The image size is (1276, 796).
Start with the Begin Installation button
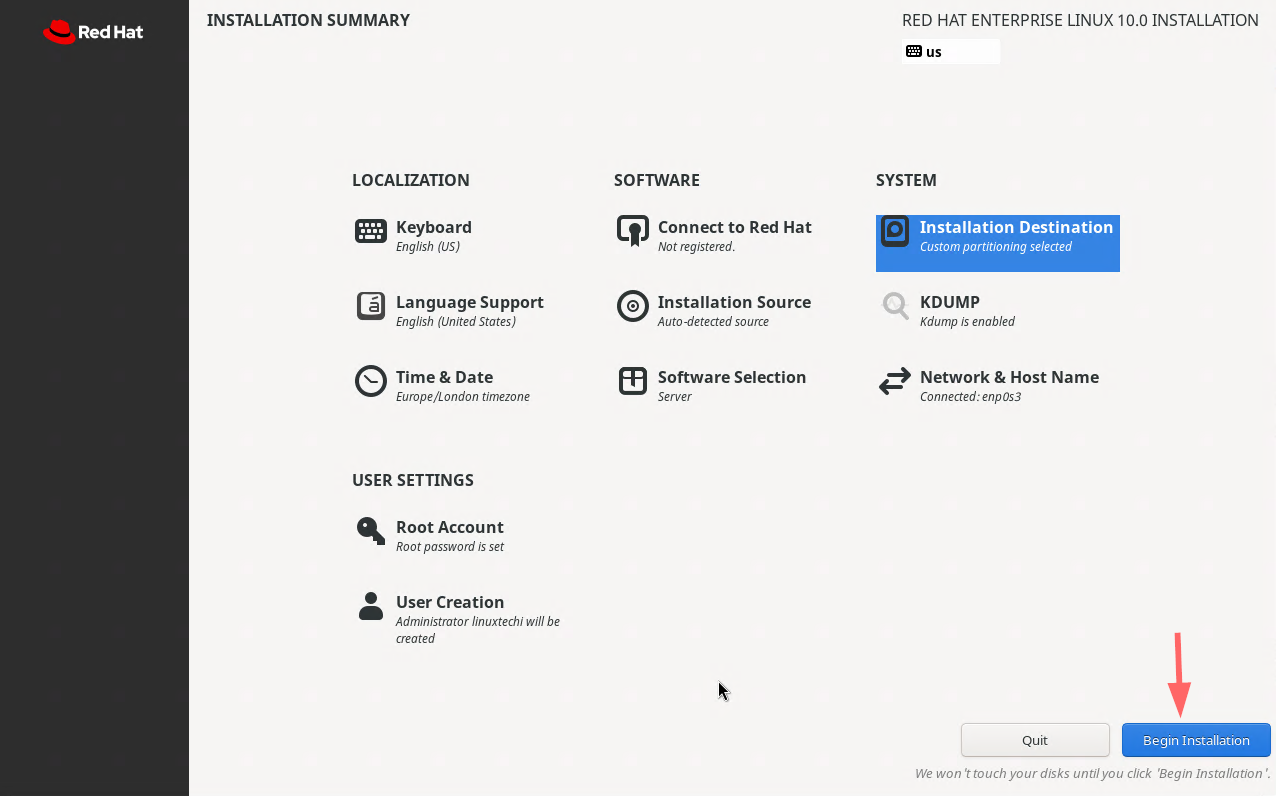pyautogui.click(x=1196, y=740)
